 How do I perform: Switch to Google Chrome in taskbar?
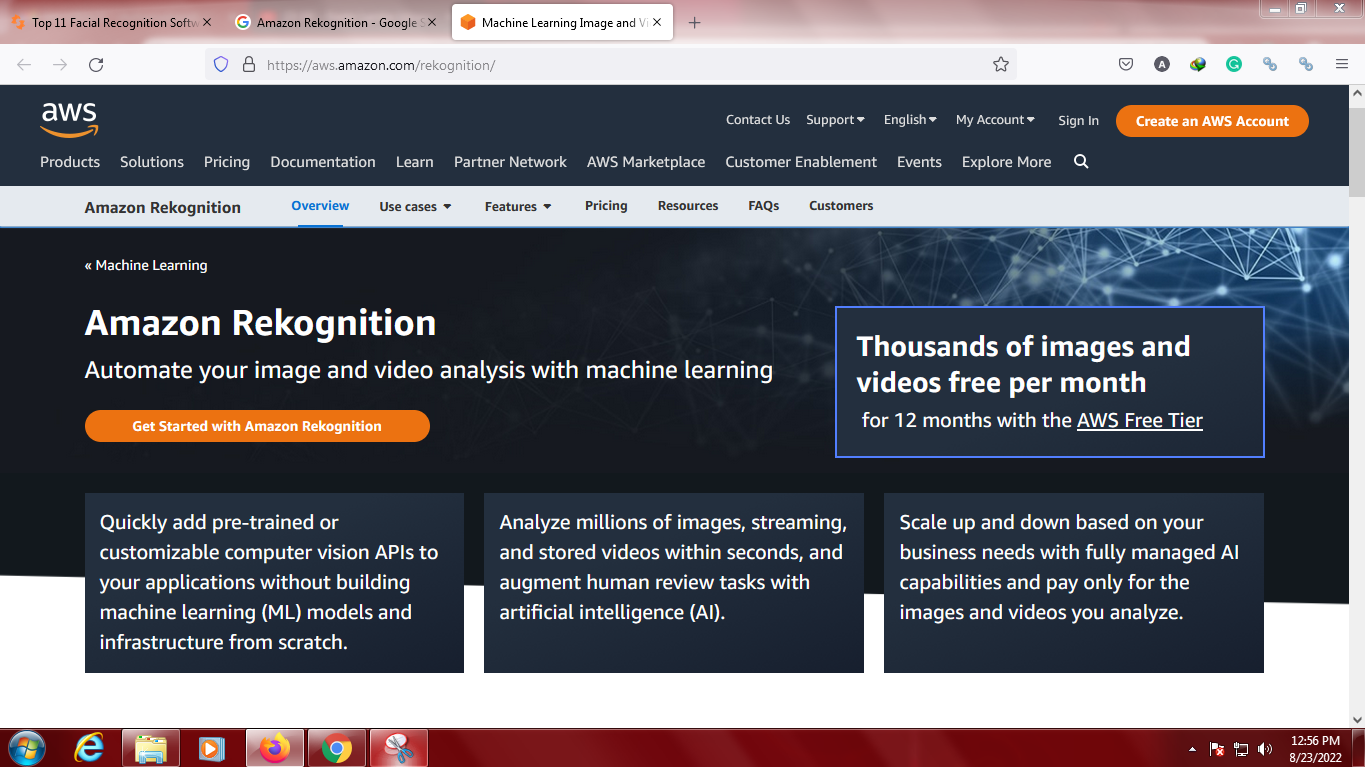(337, 748)
